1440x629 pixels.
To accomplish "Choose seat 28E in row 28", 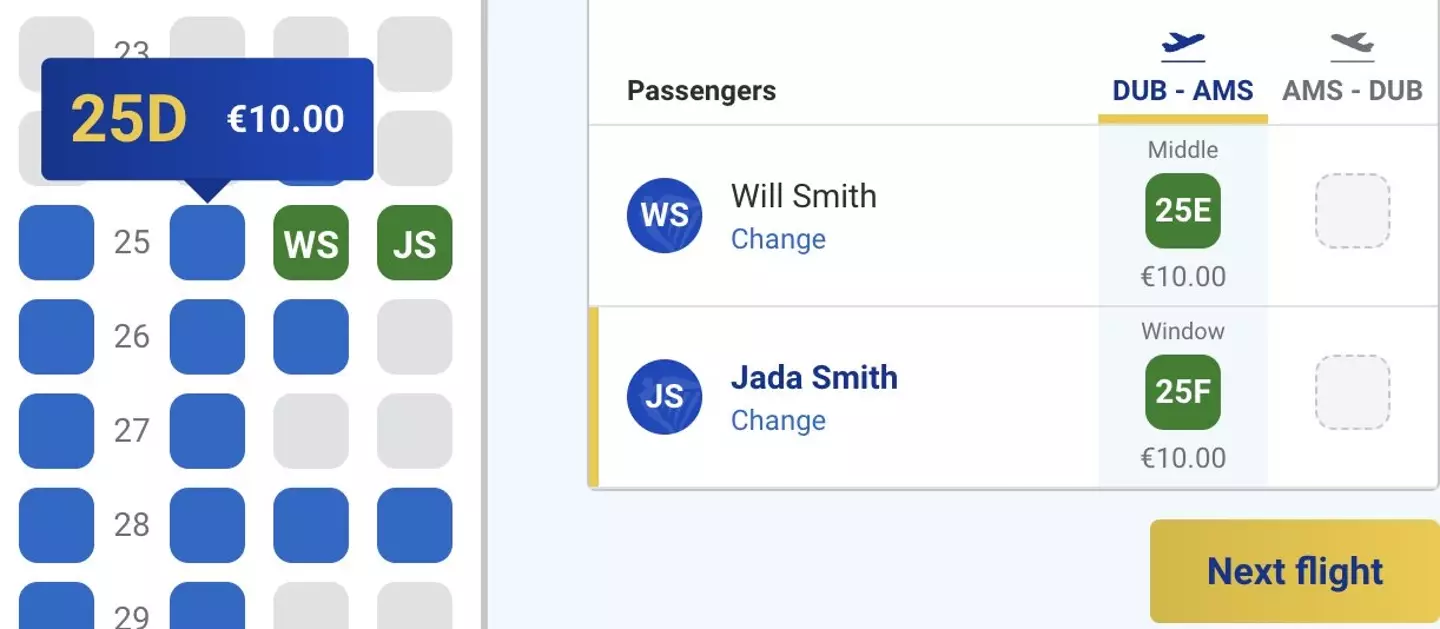I will pos(311,525).
